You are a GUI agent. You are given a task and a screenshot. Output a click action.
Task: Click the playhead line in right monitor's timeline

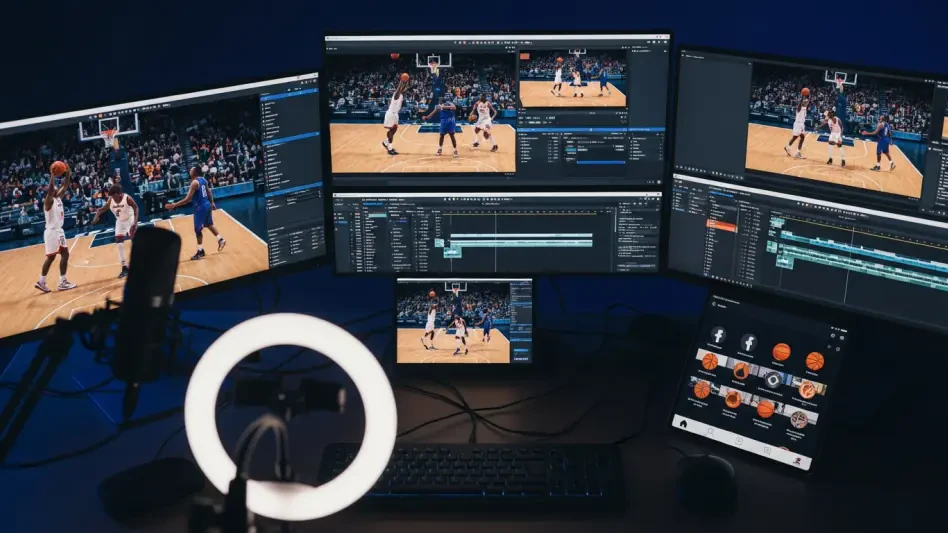849,264
